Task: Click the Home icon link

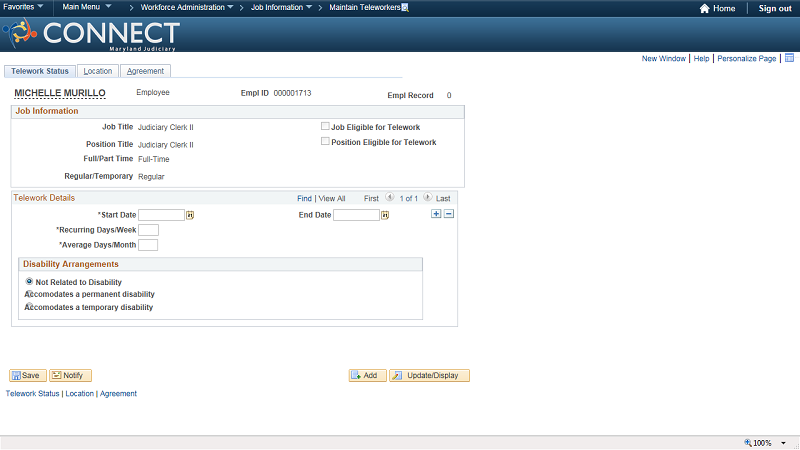Action: coord(705,8)
